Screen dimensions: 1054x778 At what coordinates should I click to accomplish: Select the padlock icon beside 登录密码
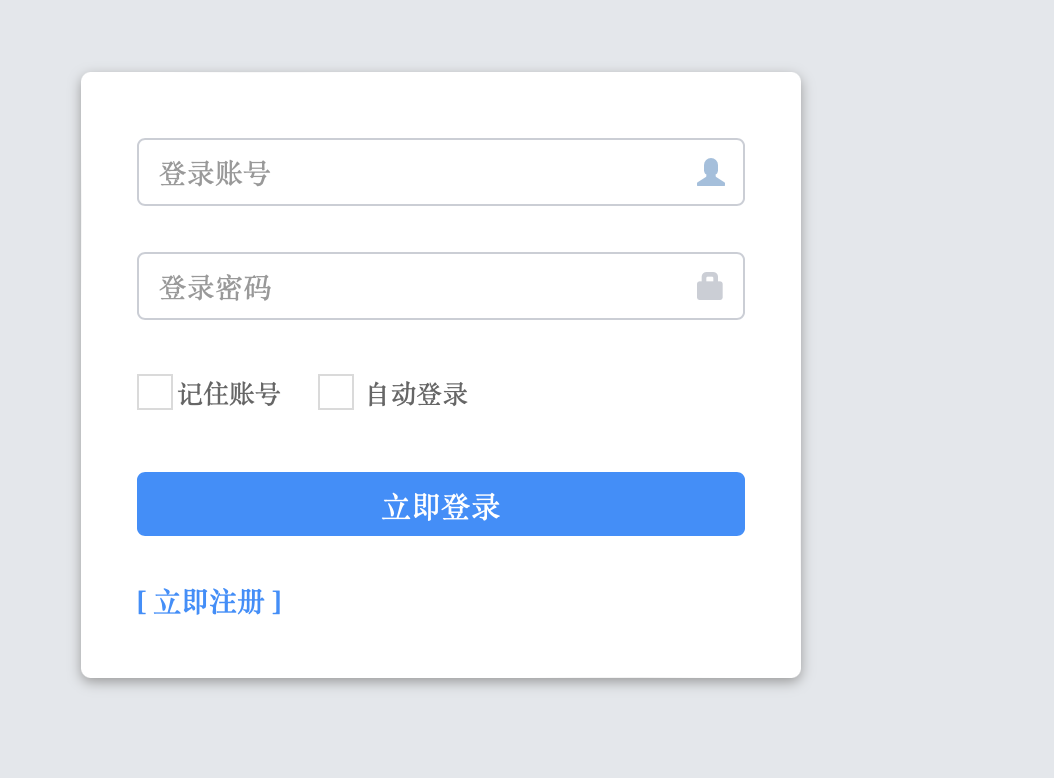[x=710, y=287]
